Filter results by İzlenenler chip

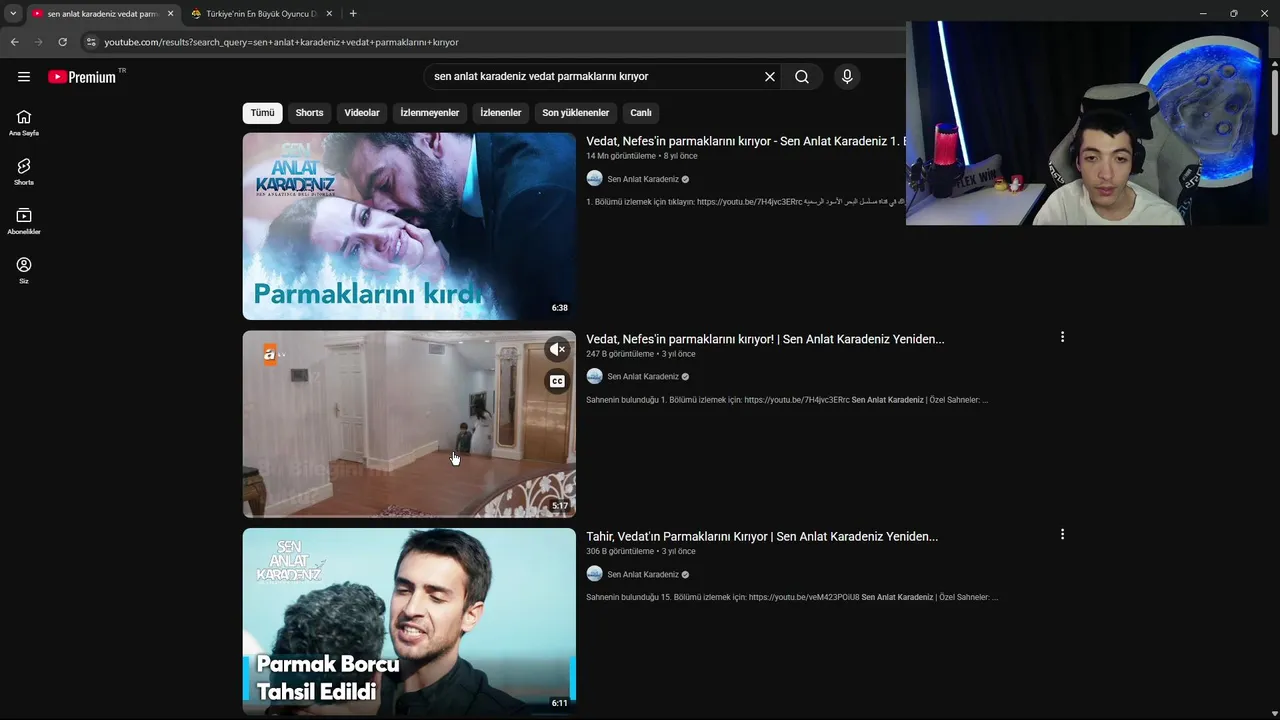click(x=501, y=113)
